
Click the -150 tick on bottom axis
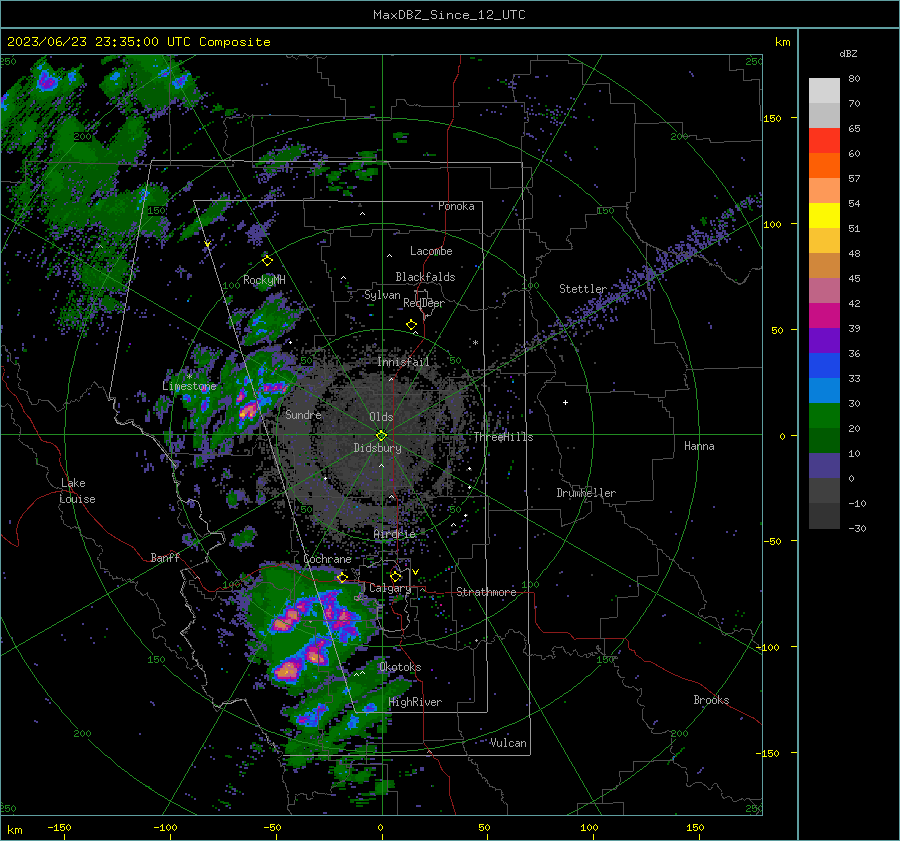[x=59, y=828]
